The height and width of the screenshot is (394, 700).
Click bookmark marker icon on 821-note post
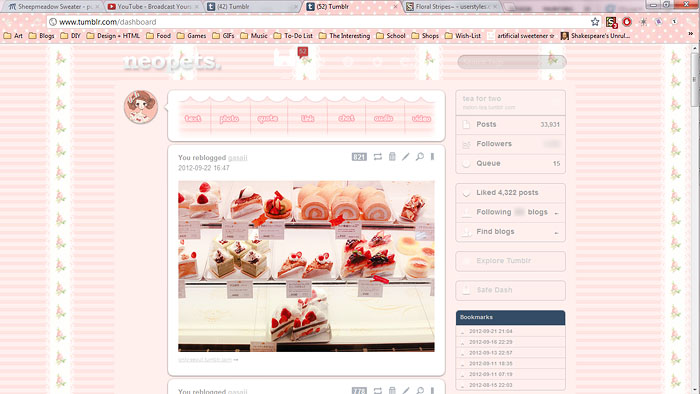click(432, 156)
